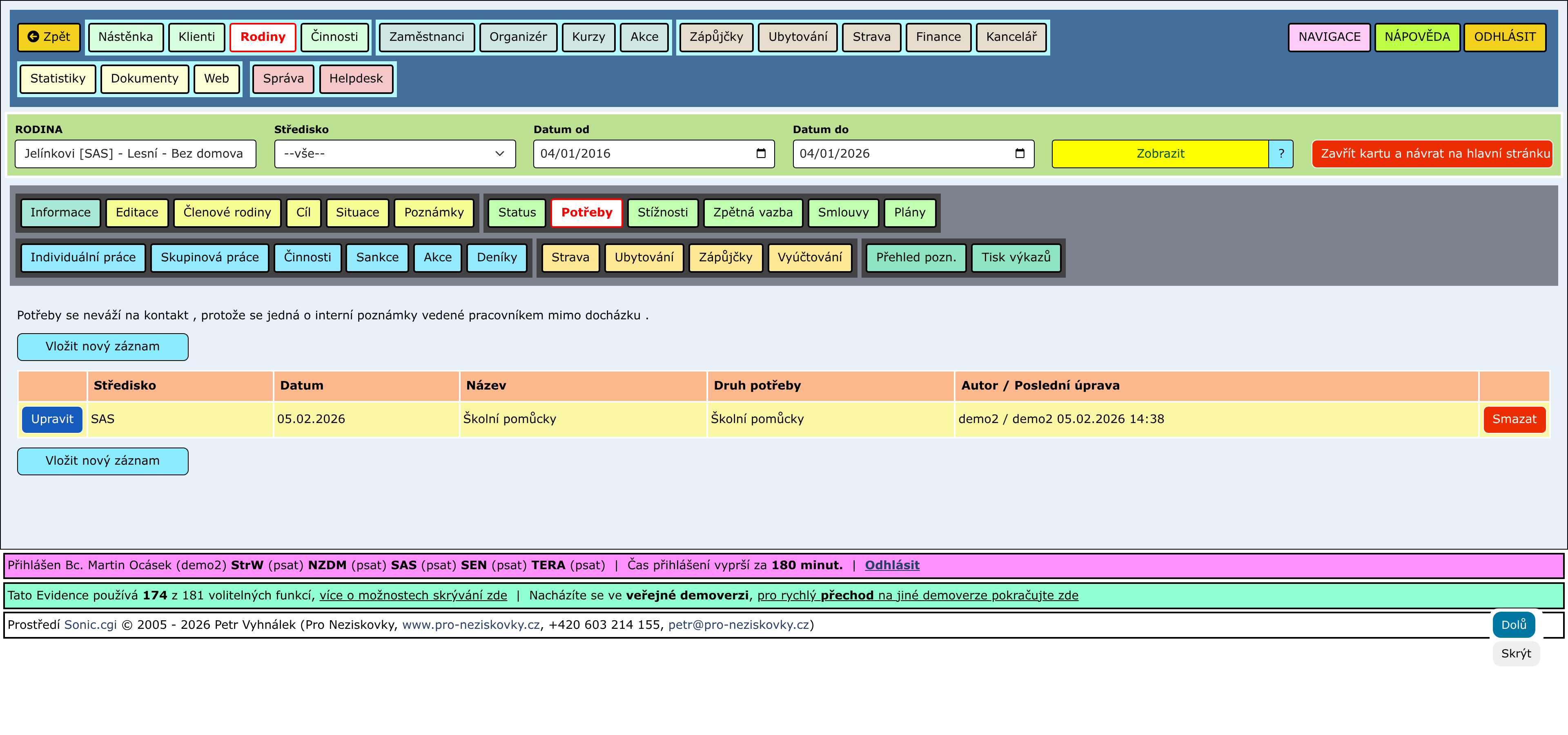Open the Status tab
The image size is (1568, 735).
pos(517,213)
